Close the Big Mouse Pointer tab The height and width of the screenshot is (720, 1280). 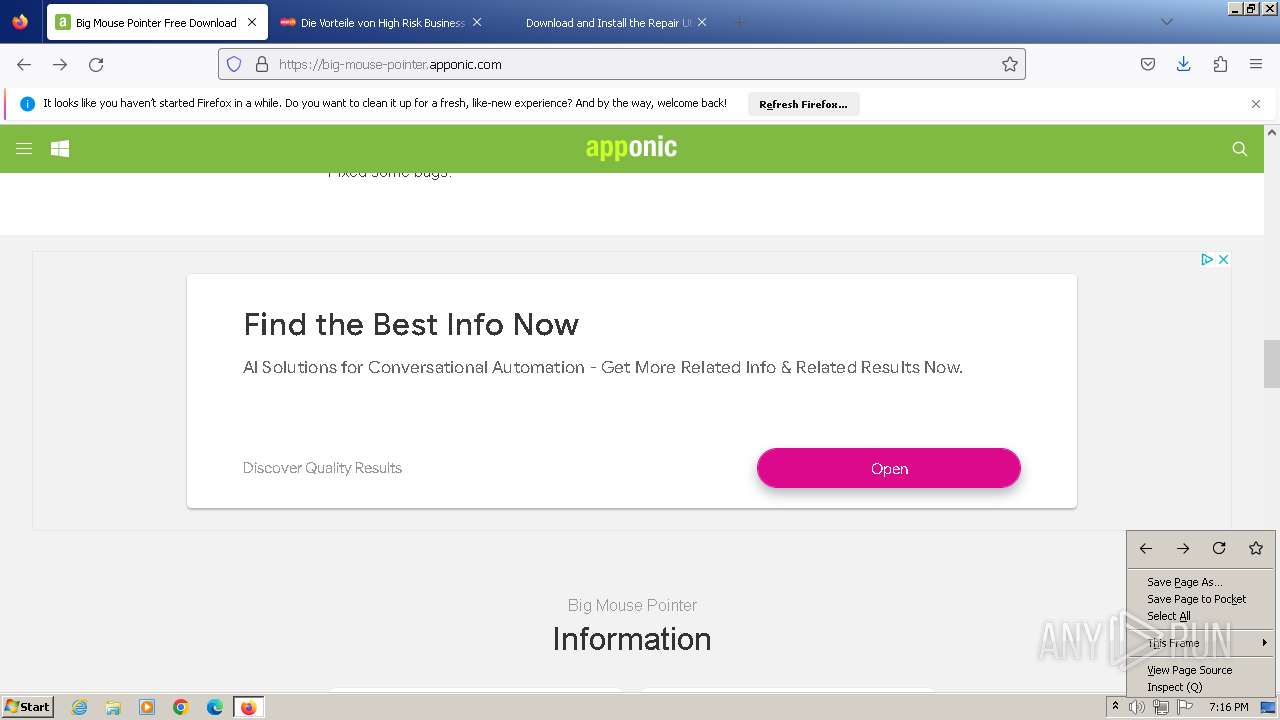pyautogui.click(x=252, y=22)
